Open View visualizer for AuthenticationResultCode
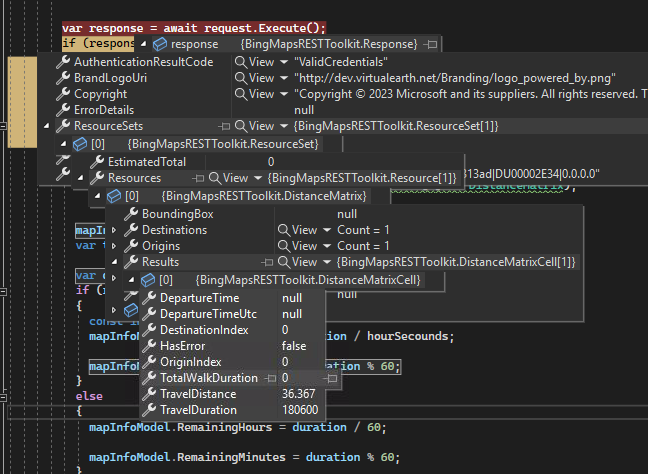 pyautogui.click(x=255, y=62)
